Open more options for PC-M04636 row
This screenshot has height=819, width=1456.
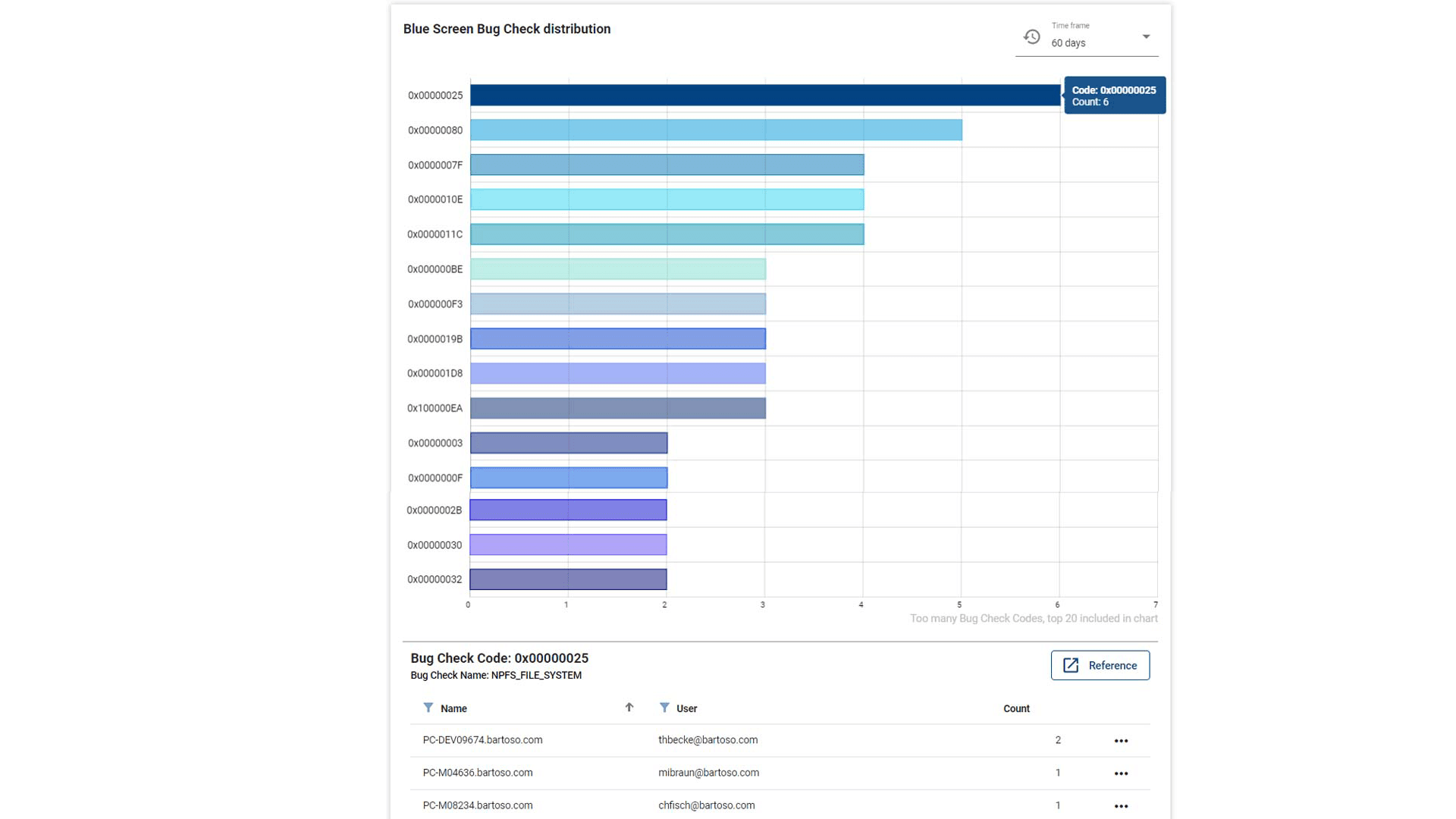(x=1121, y=773)
